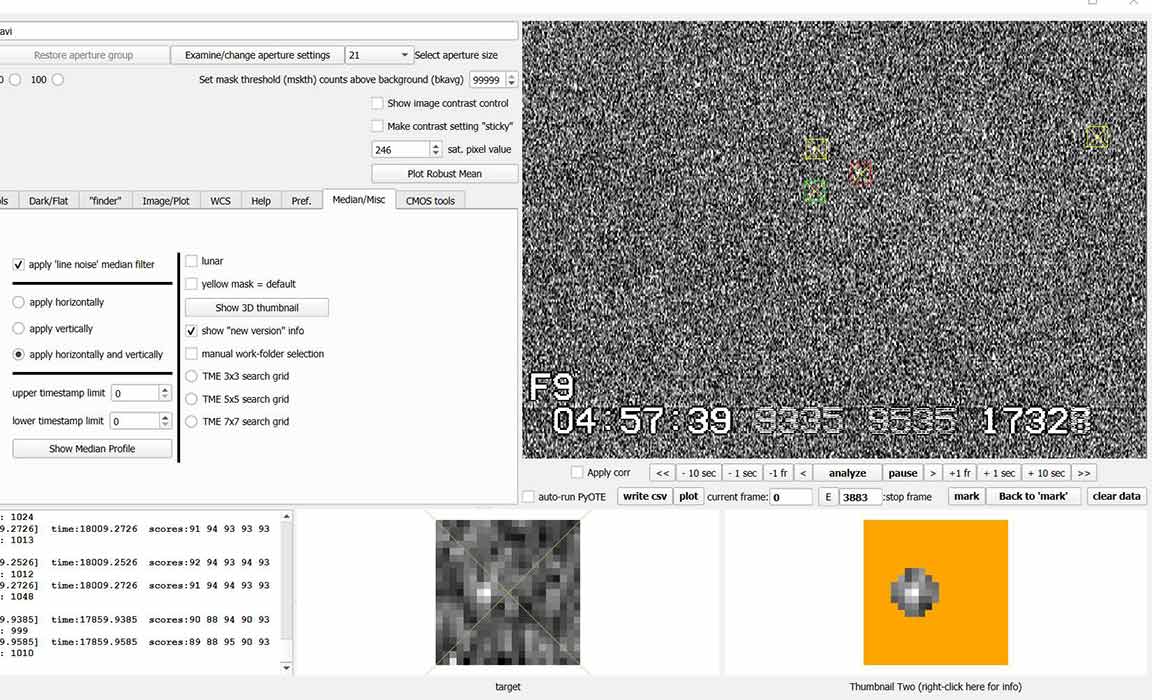Open the aperture size dropdown
The height and width of the screenshot is (700, 1152).
pos(379,55)
